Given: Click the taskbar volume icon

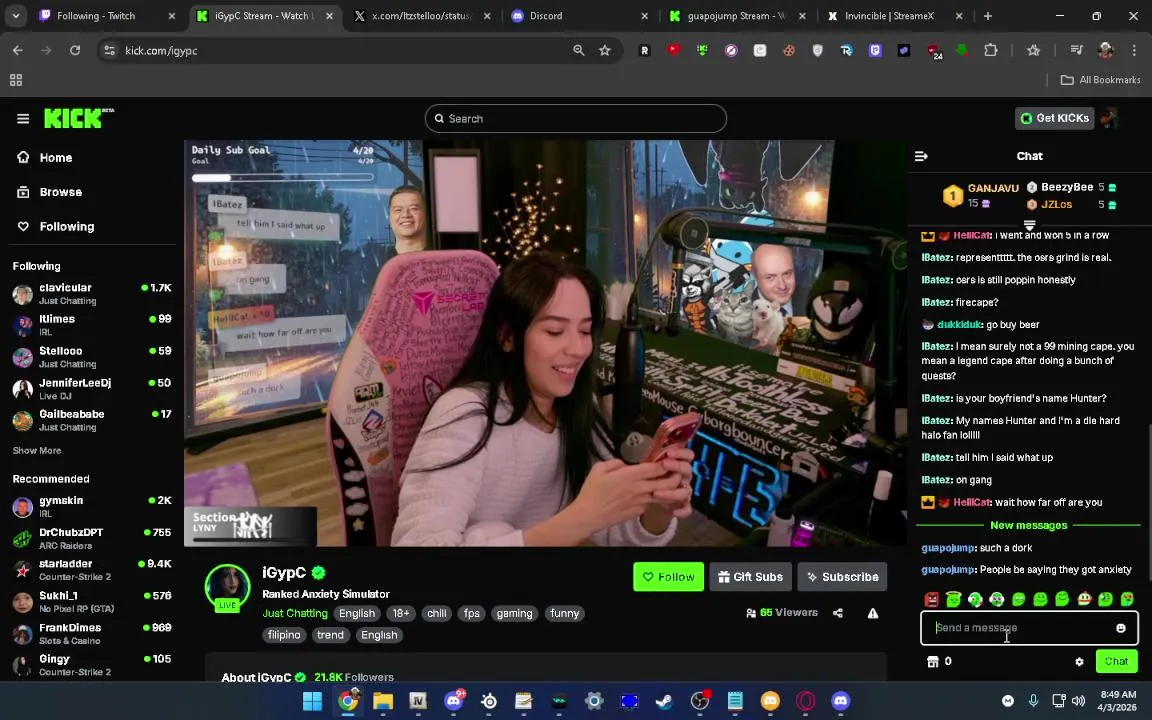Looking at the screenshot, I should [1079, 701].
